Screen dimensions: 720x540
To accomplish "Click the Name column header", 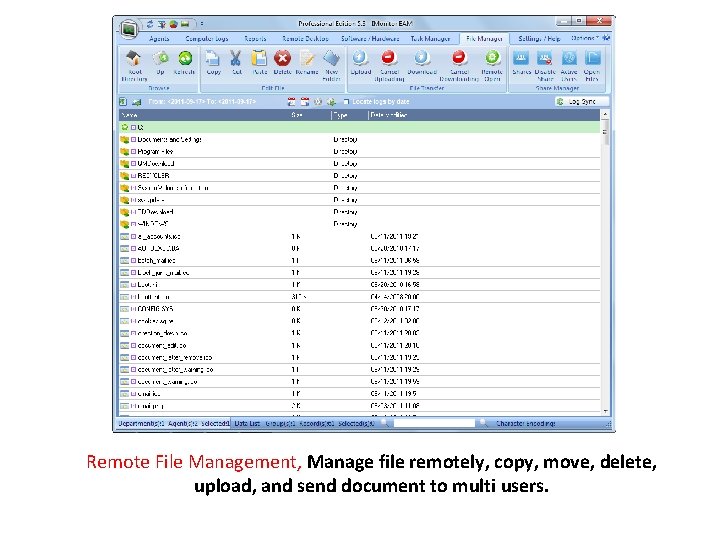I will (203, 115).
